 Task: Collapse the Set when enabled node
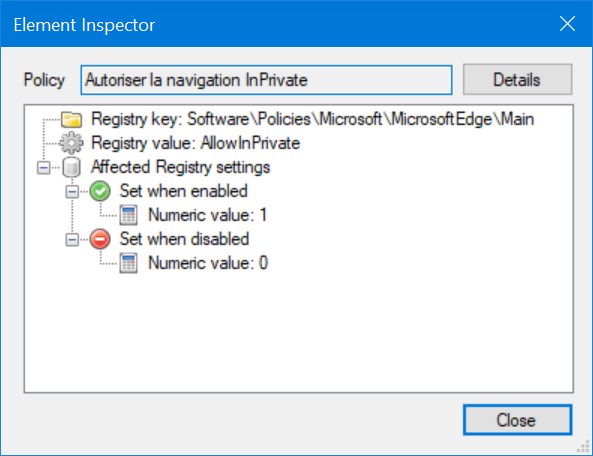(x=72, y=191)
